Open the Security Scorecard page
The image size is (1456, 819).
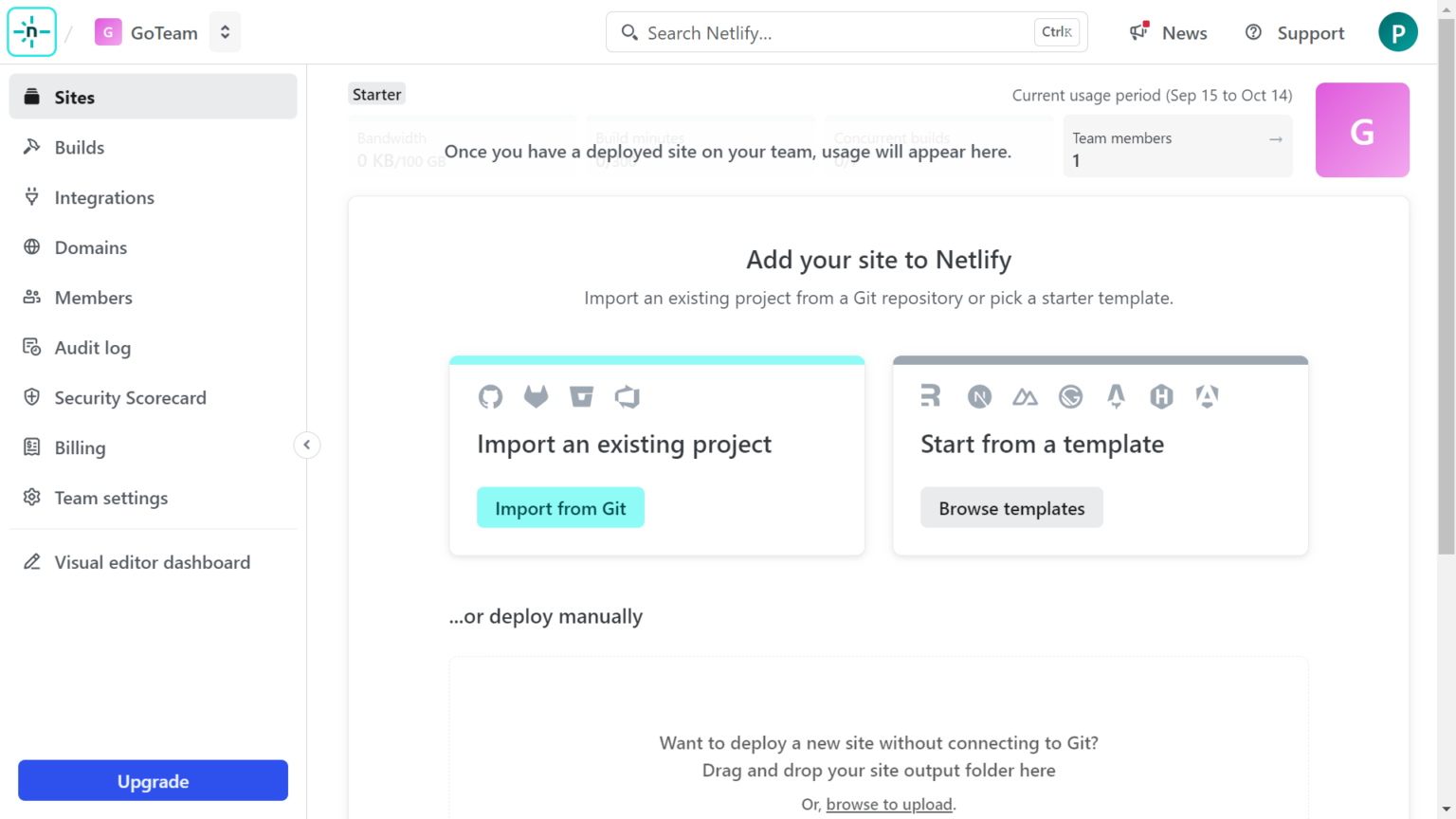[x=130, y=398]
